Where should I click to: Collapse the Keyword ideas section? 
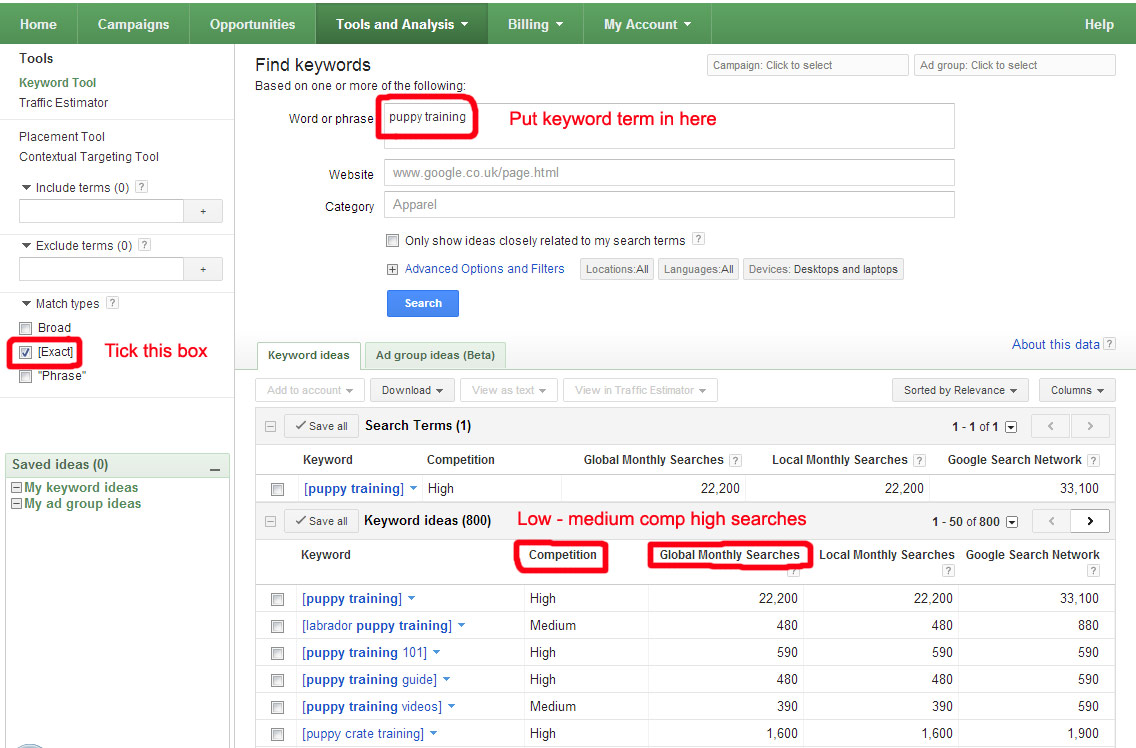(x=270, y=521)
